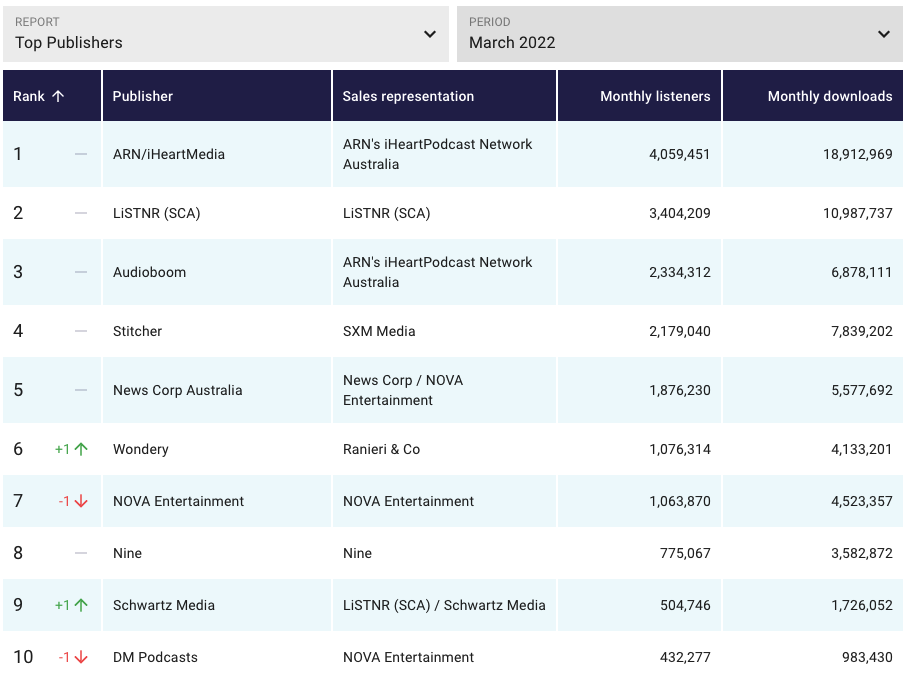The image size is (907, 680).
Task: Click the red down arrow in DM Podcasts row
Action: [82, 657]
